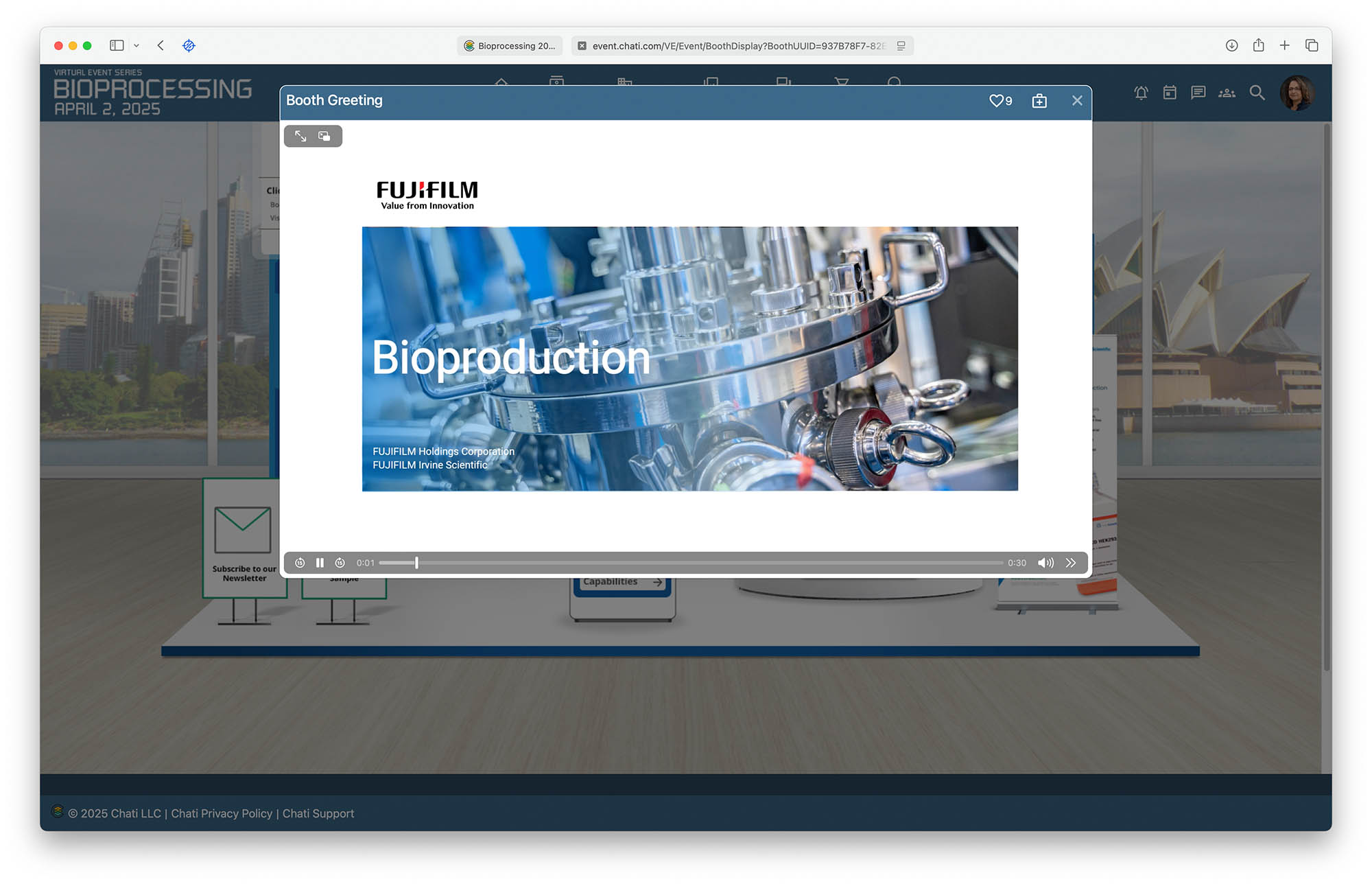This screenshot has height=884, width=1372.
Task: Close the Booth Greeting dialog
Action: pos(1077,101)
